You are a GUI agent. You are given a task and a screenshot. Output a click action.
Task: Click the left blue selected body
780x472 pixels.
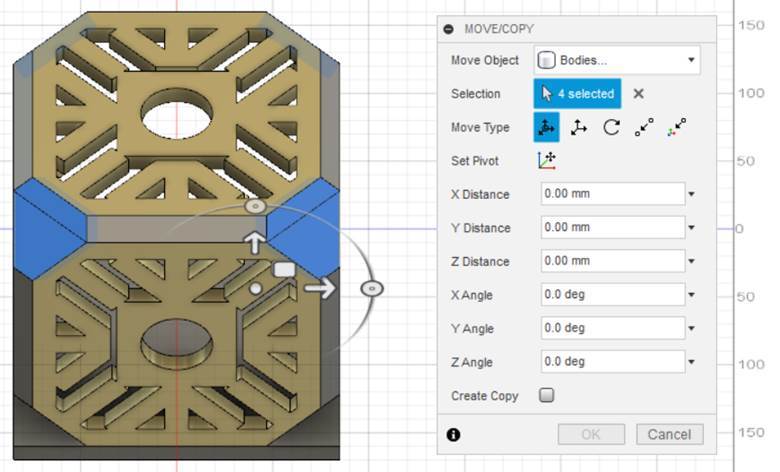coord(50,229)
